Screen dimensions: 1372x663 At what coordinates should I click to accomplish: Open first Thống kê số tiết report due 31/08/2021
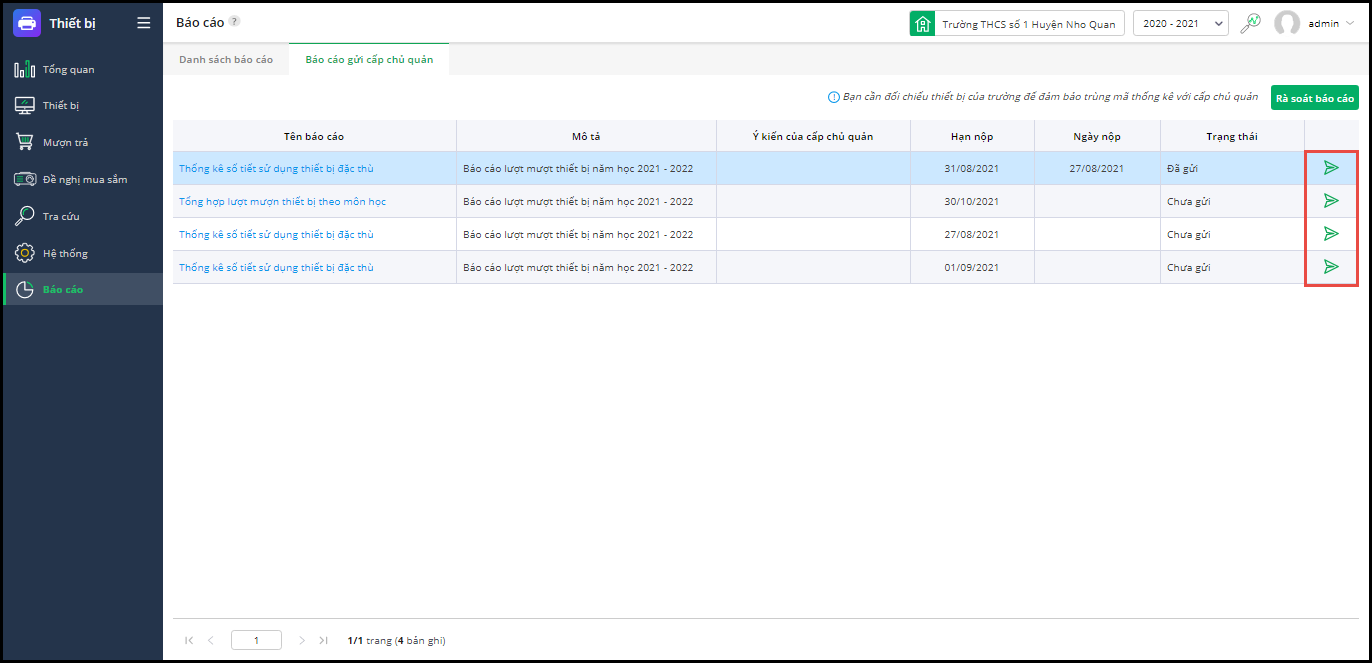point(276,168)
